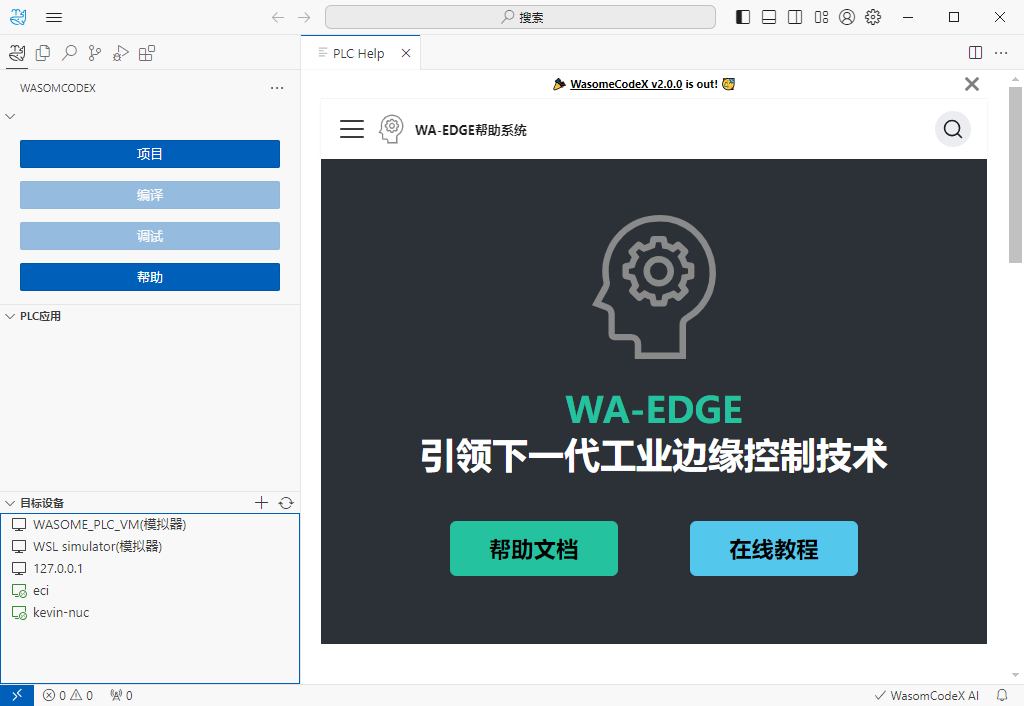The height and width of the screenshot is (706, 1024).
Task: Refresh the 目标设备 list
Action: point(286,502)
